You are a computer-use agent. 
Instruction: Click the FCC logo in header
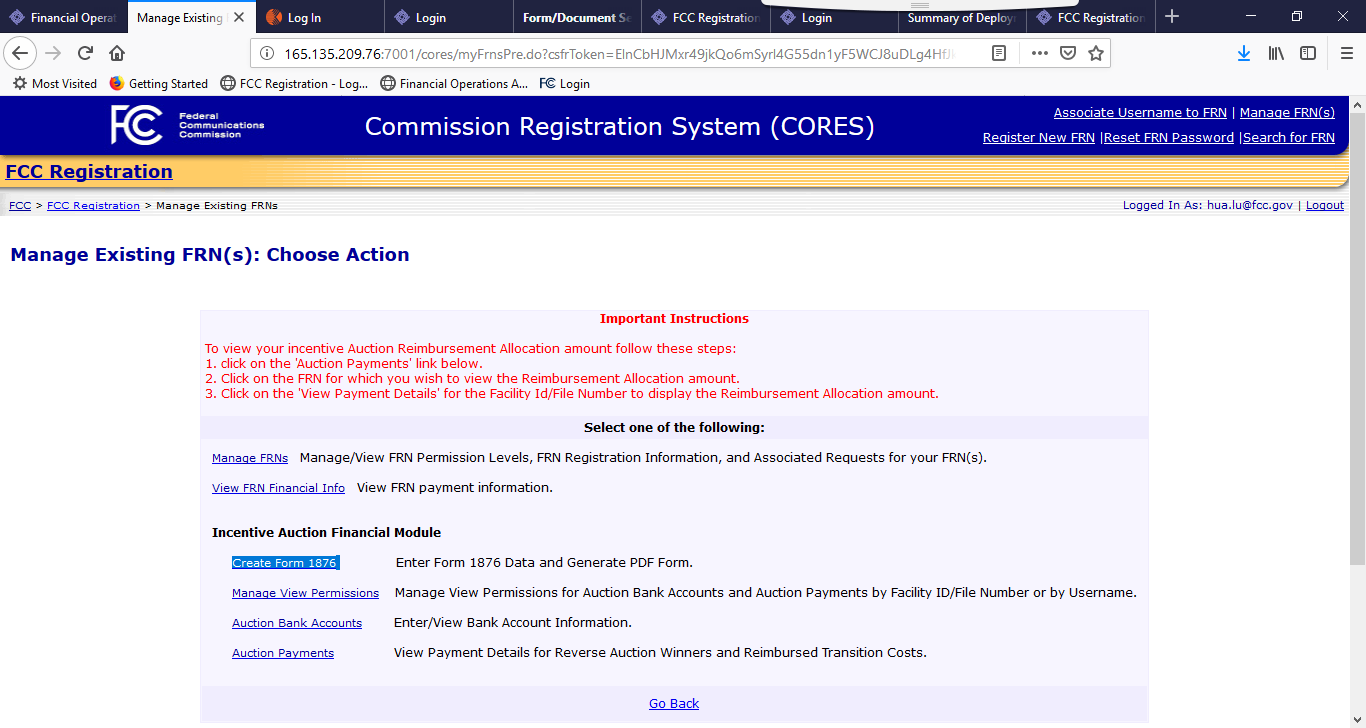click(x=187, y=125)
